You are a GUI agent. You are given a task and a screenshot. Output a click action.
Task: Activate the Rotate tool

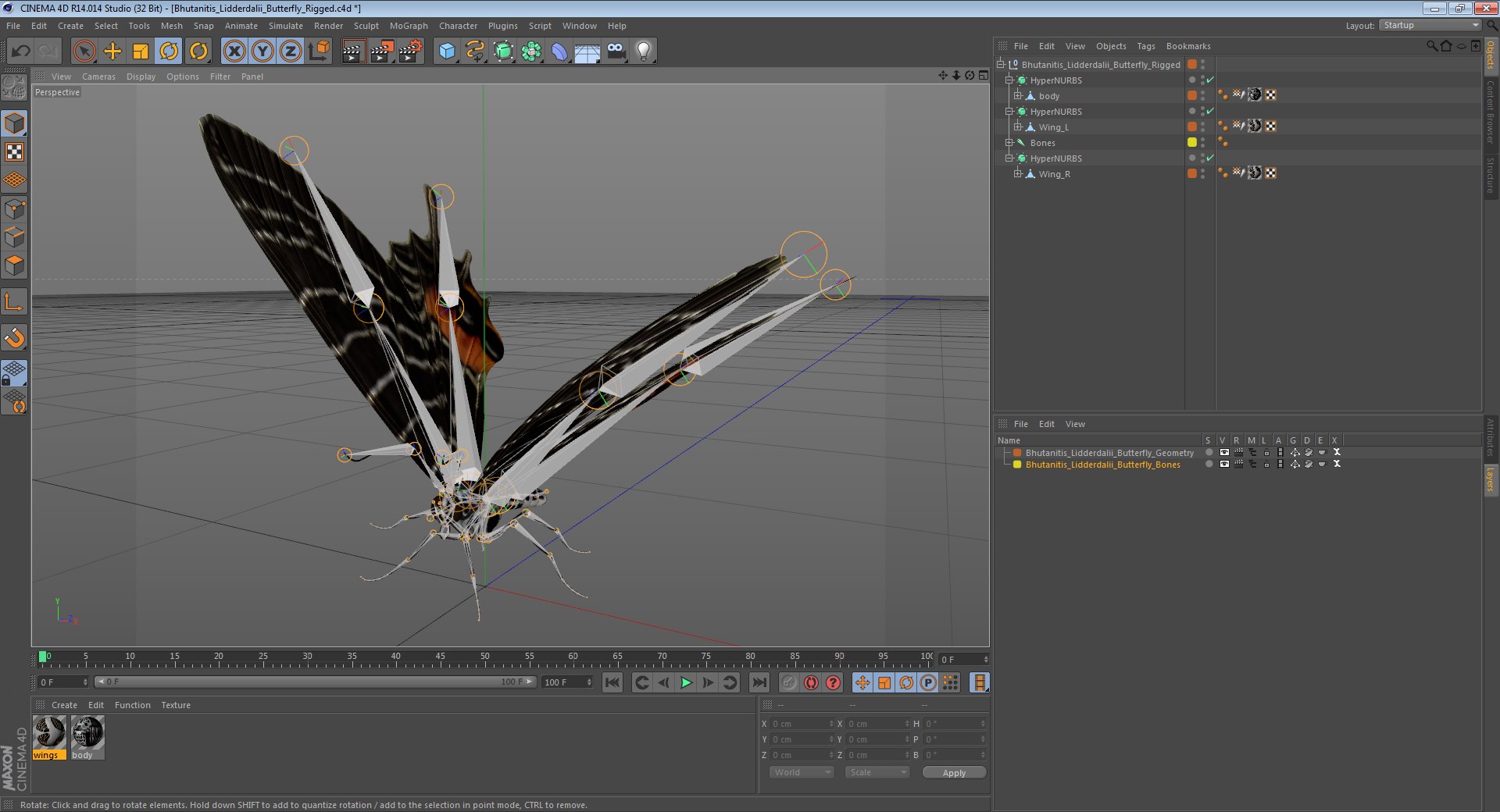169,52
